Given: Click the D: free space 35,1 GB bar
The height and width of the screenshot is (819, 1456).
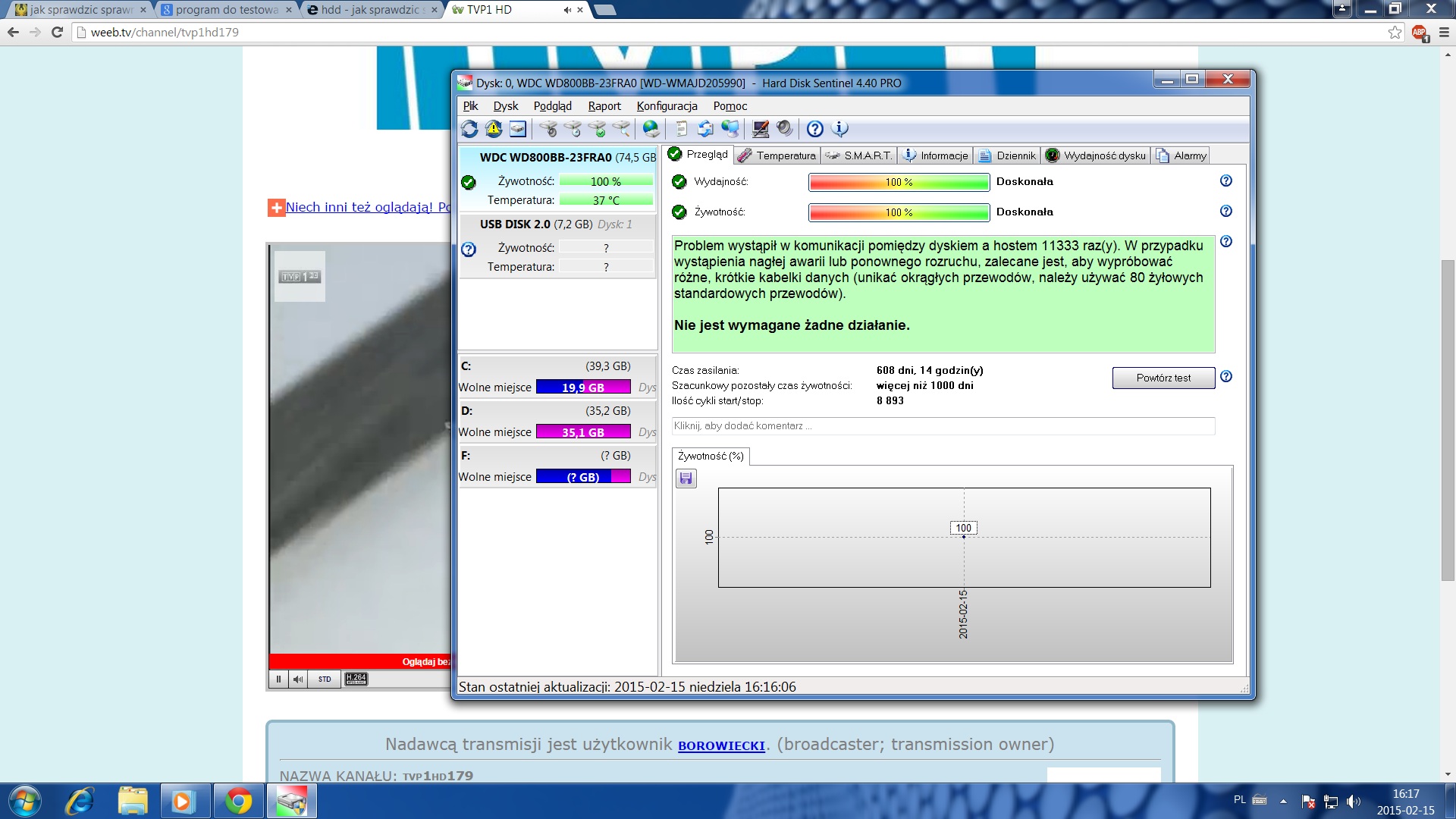Looking at the screenshot, I should (583, 432).
